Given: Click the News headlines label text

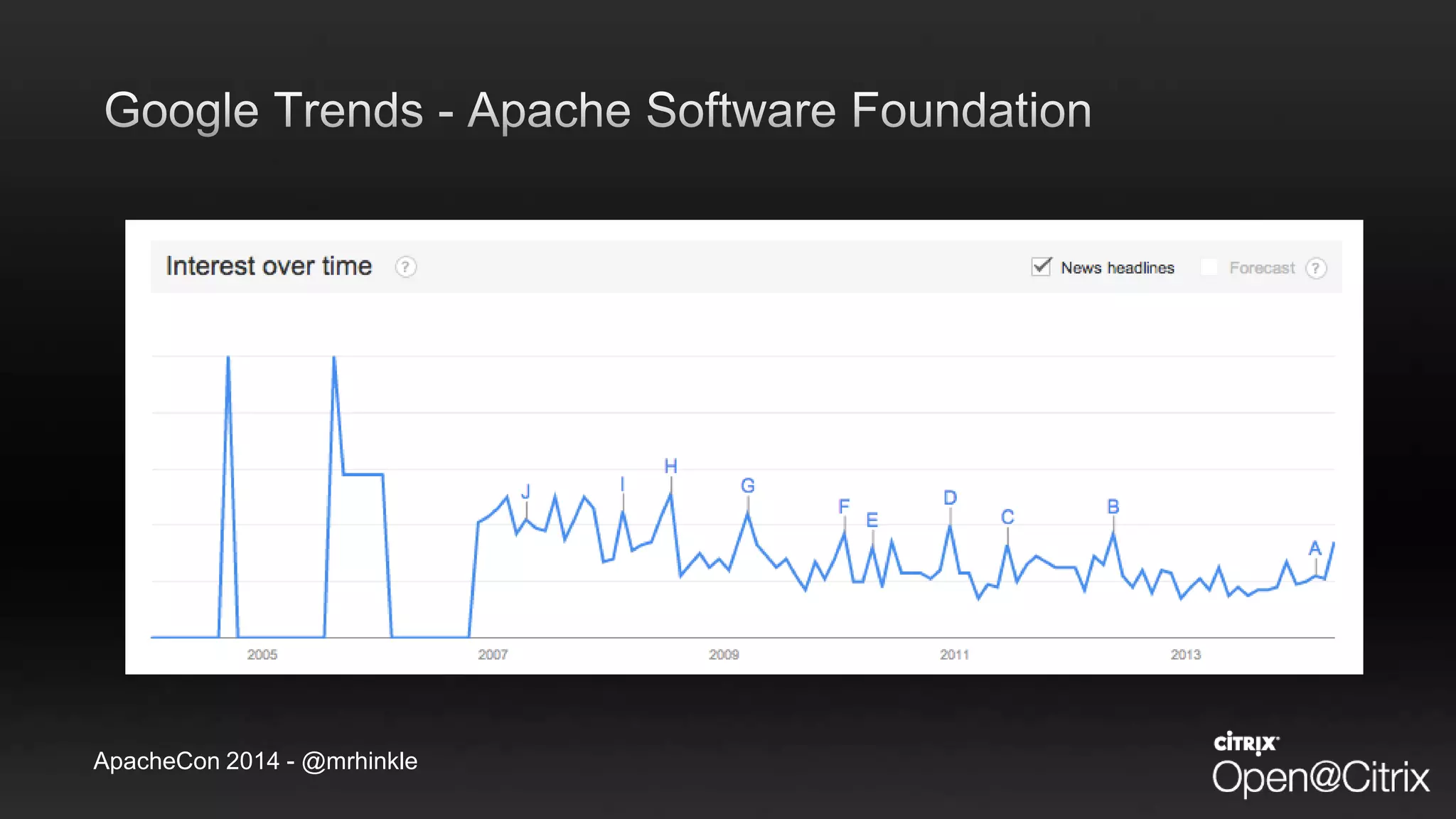Looking at the screenshot, I should pyautogui.click(x=1118, y=268).
